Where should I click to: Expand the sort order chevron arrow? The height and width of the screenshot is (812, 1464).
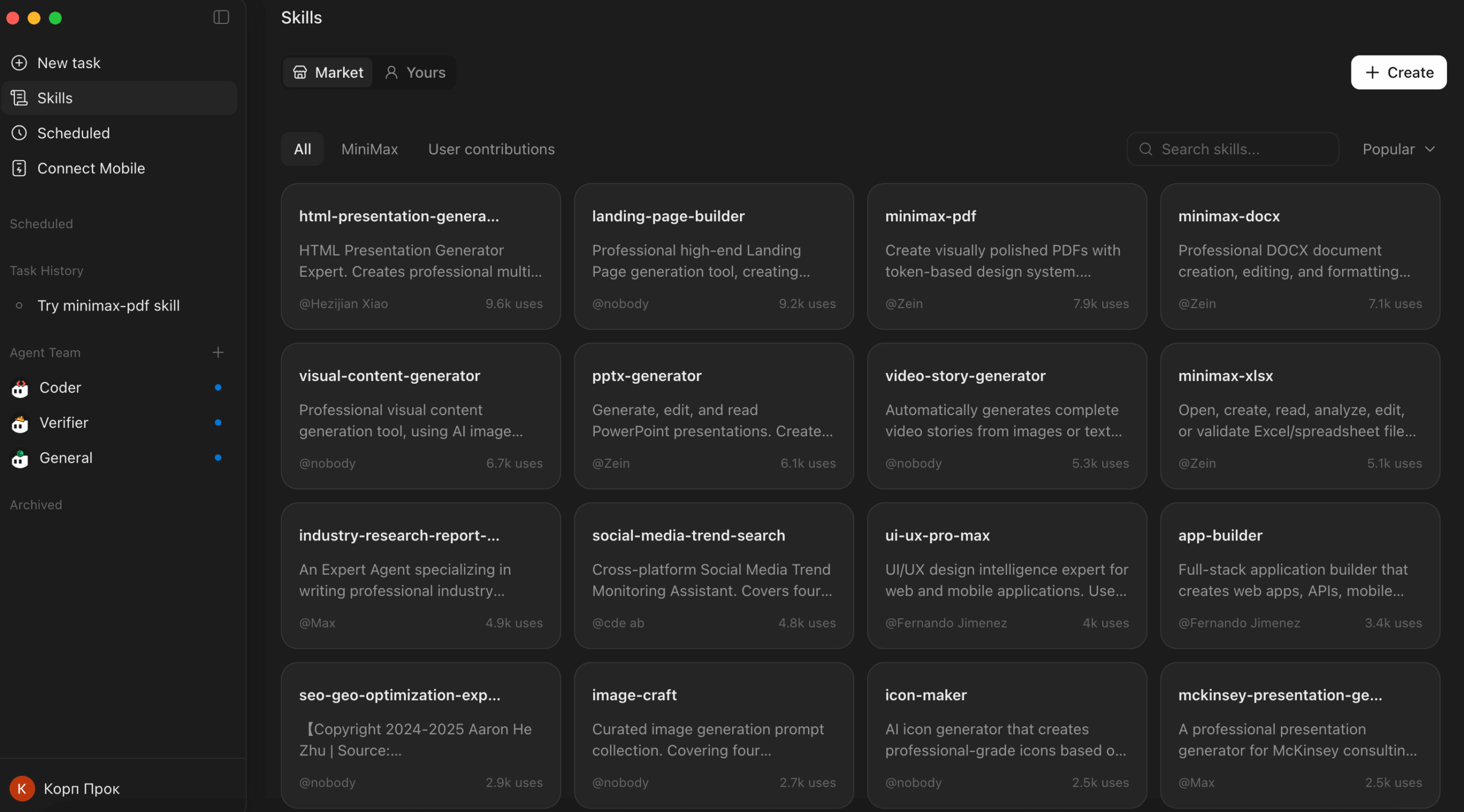(x=1430, y=149)
